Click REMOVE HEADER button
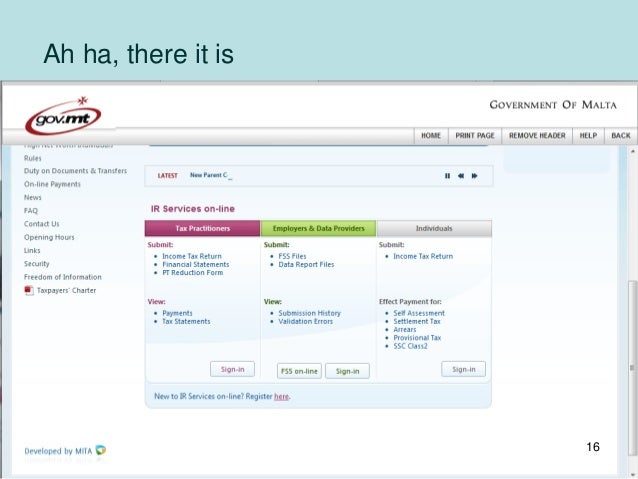The height and width of the screenshot is (479, 638). click(537, 136)
